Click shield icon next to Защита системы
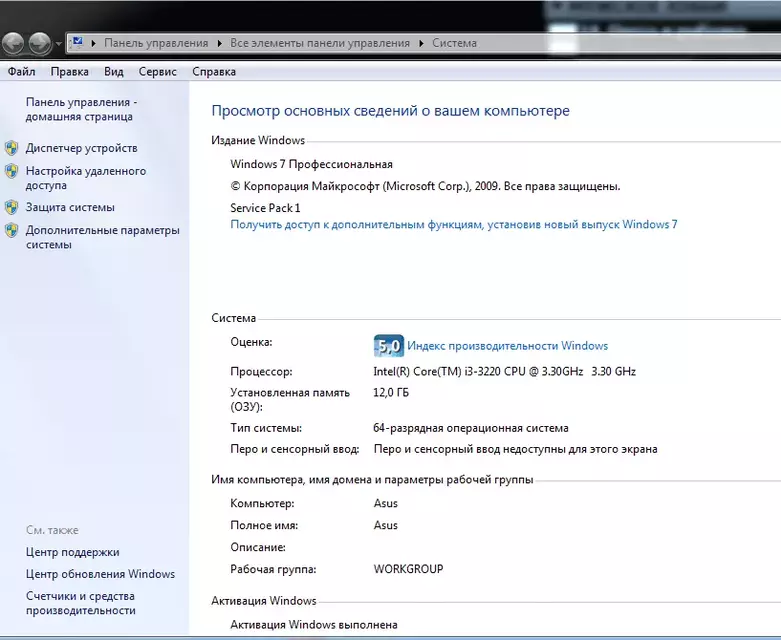The image size is (781, 640). (x=11, y=207)
